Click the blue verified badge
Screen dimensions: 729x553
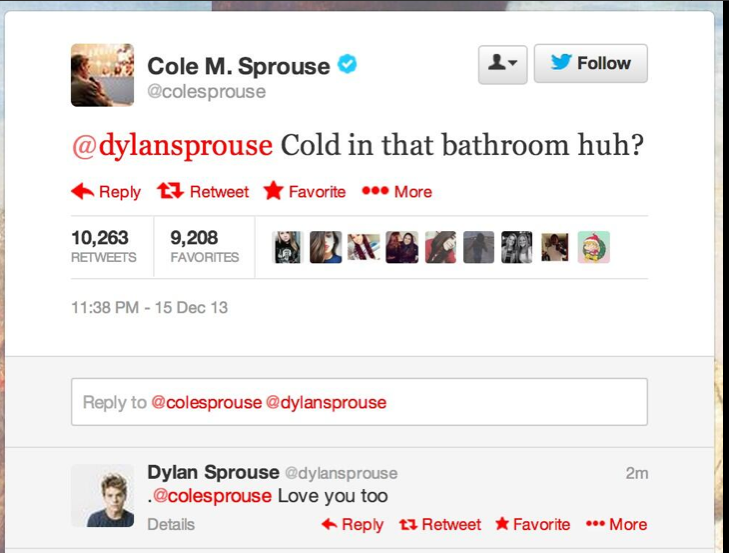(x=347, y=64)
